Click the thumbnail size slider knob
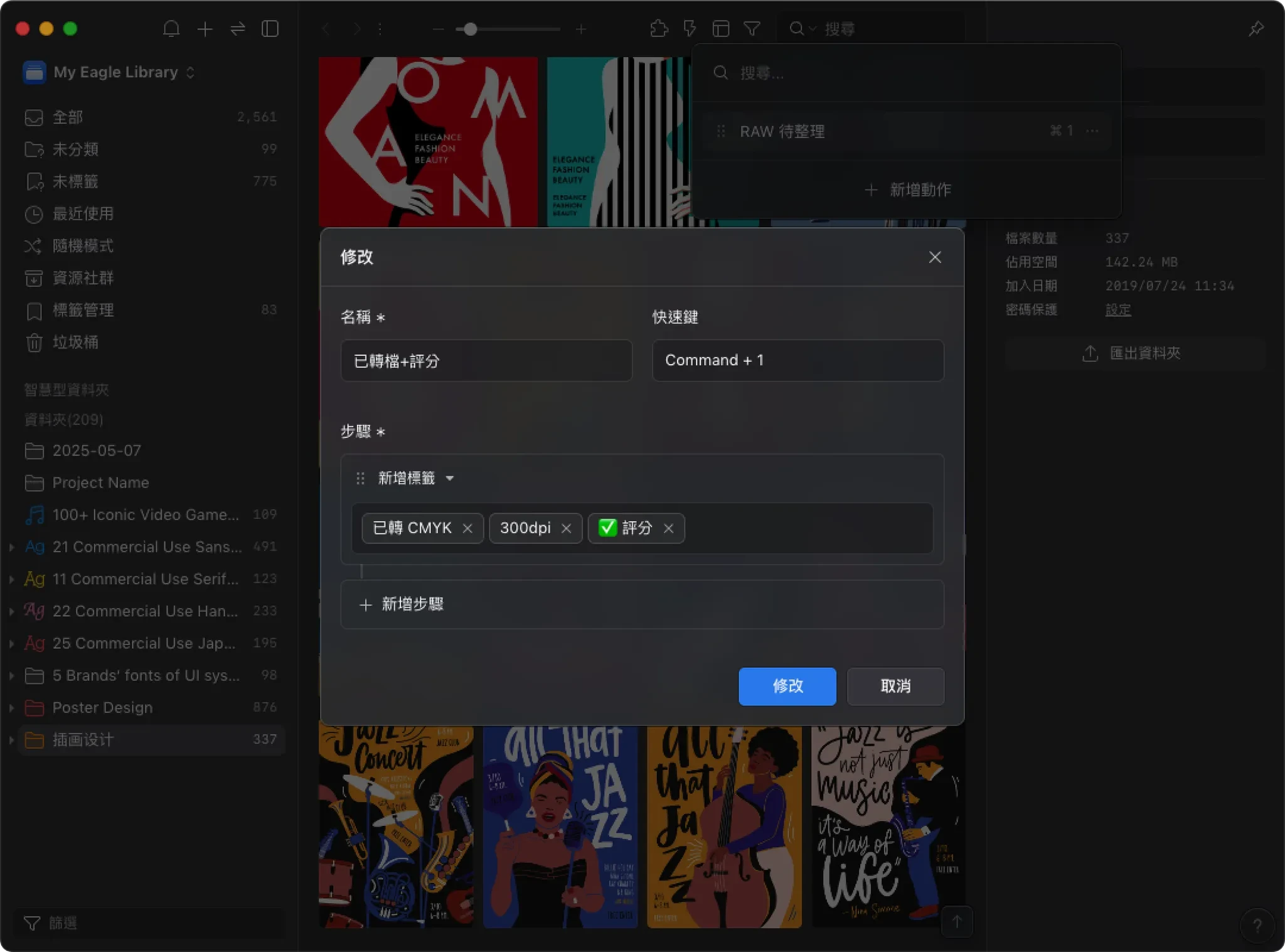The height and width of the screenshot is (952, 1285). [470, 29]
